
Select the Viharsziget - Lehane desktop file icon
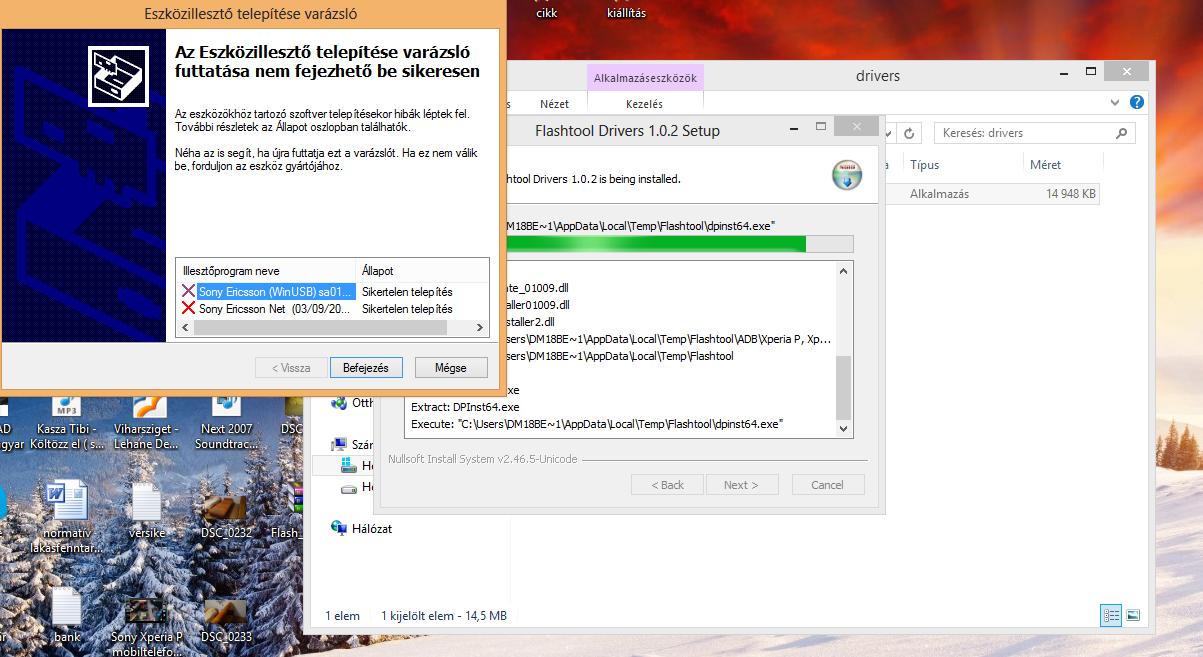click(146, 420)
